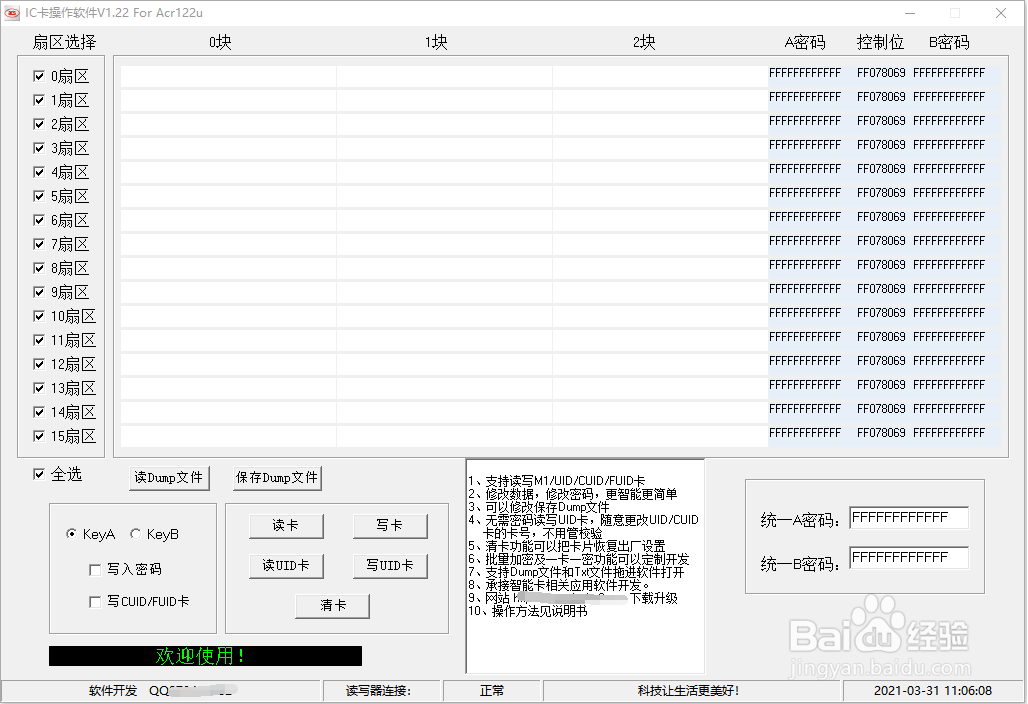The width and height of the screenshot is (1028, 704).
Task: Click sector 8 block 1 data field
Action: click(x=445, y=268)
